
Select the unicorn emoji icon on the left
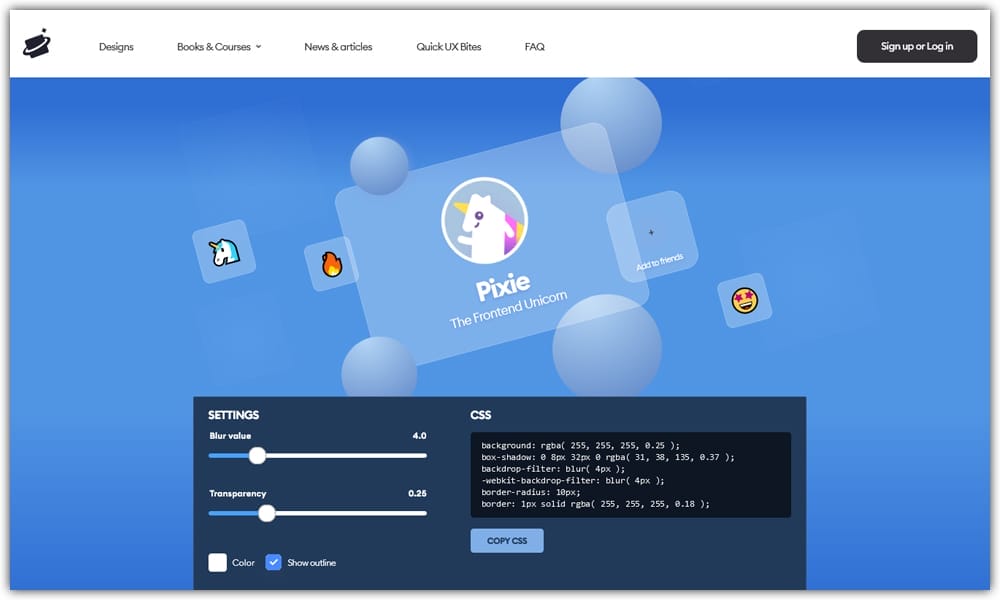tap(222, 251)
